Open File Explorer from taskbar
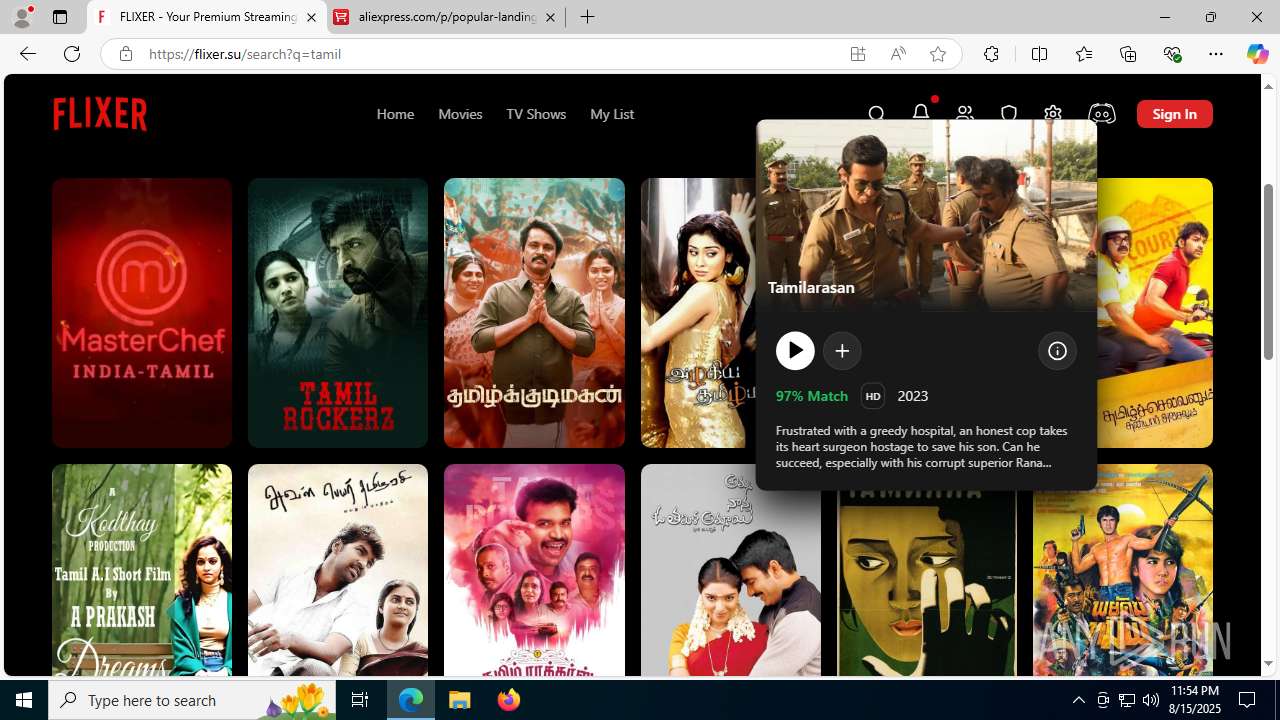The image size is (1280, 720). tap(460, 700)
